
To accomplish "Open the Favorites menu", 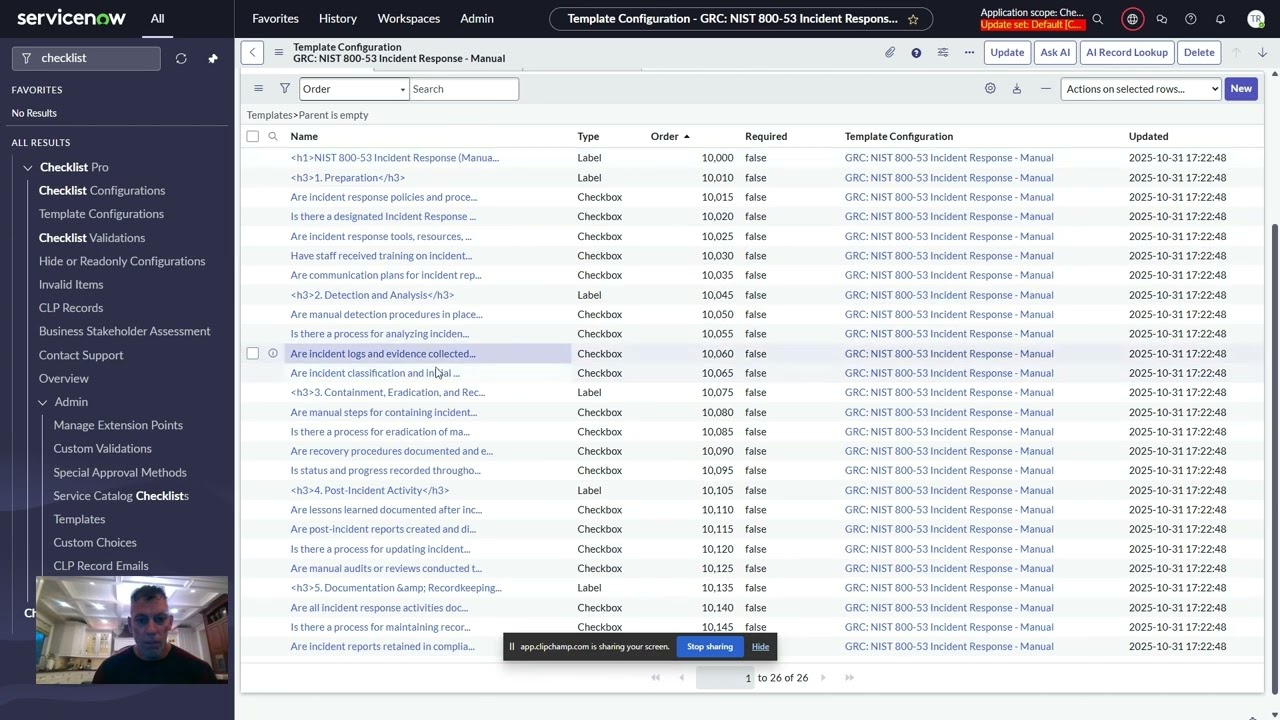I will (x=275, y=18).
